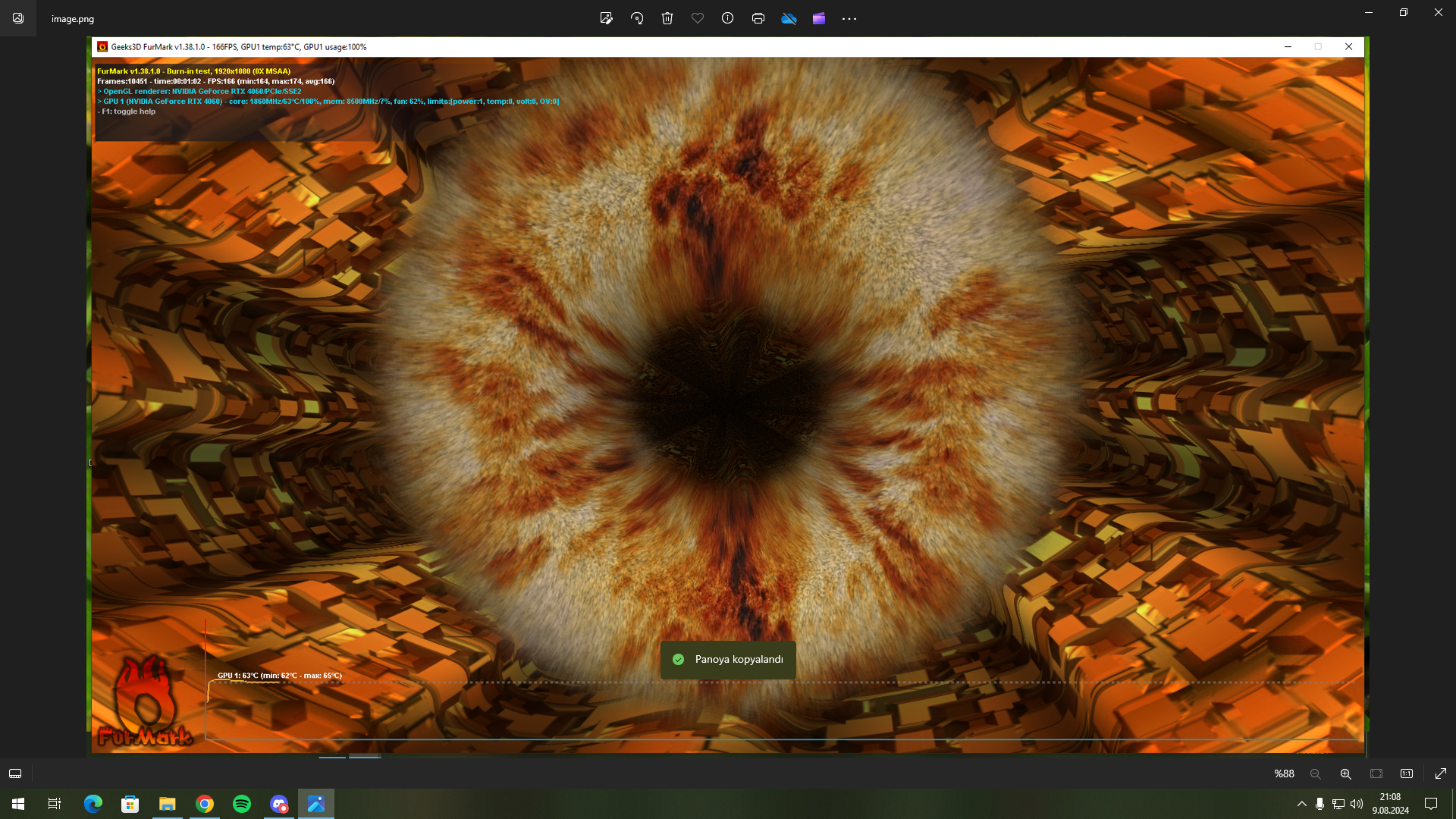The height and width of the screenshot is (819, 1456).
Task: Show file info via the info icon
Action: tap(728, 18)
